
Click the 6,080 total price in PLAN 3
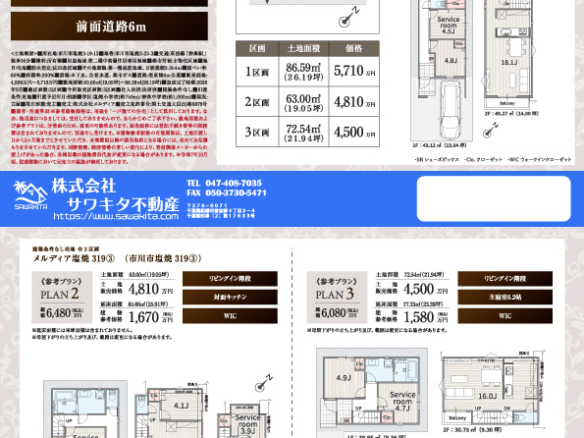click(x=333, y=313)
